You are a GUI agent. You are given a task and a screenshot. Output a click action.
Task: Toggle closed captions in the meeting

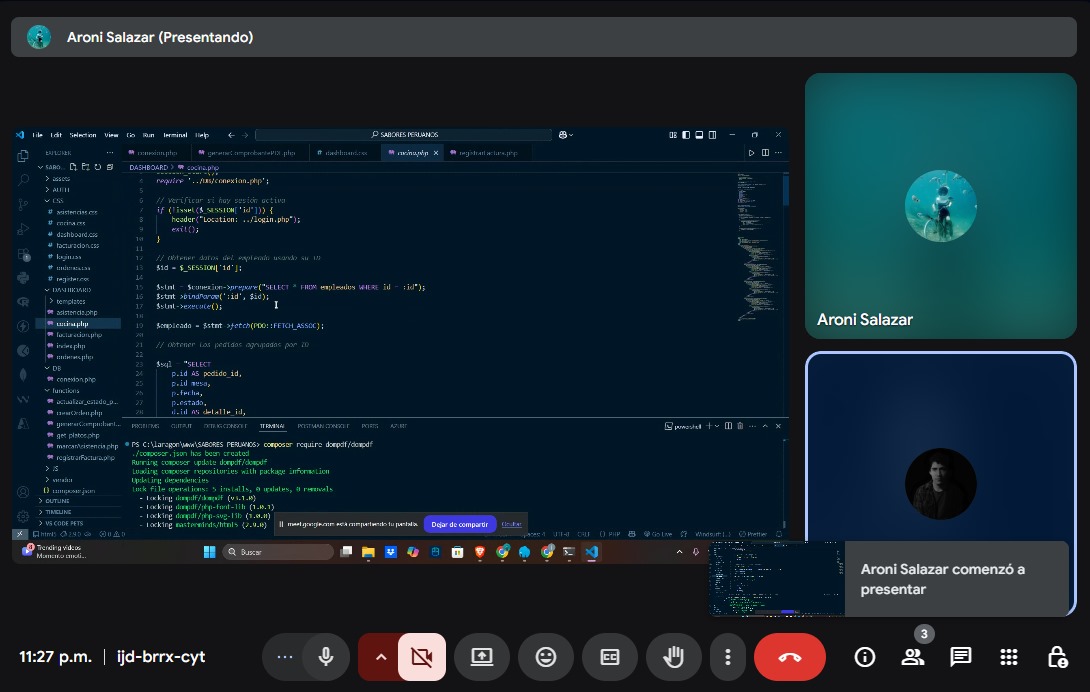click(609, 657)
